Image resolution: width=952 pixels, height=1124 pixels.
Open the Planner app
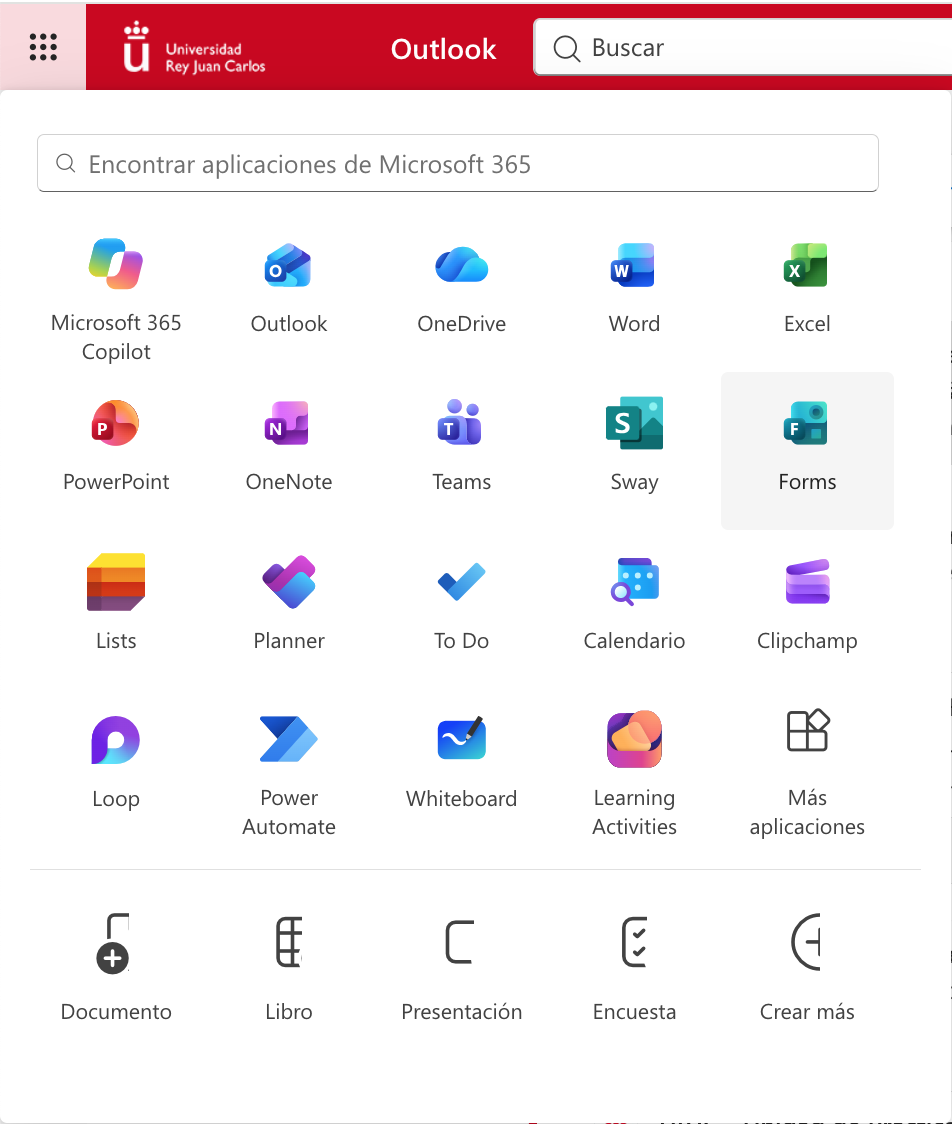(x=289, y=609)
